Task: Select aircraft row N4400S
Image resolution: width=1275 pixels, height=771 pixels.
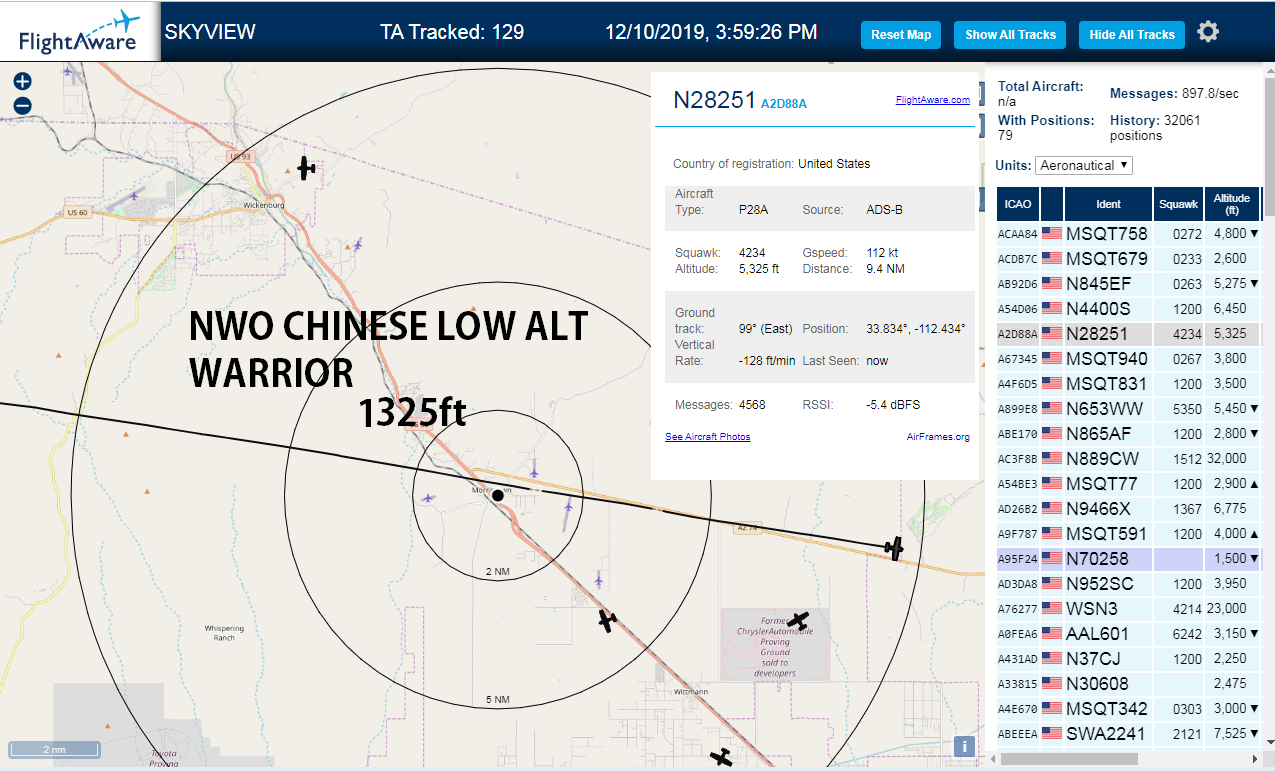Action: (x=1129, y=309)
